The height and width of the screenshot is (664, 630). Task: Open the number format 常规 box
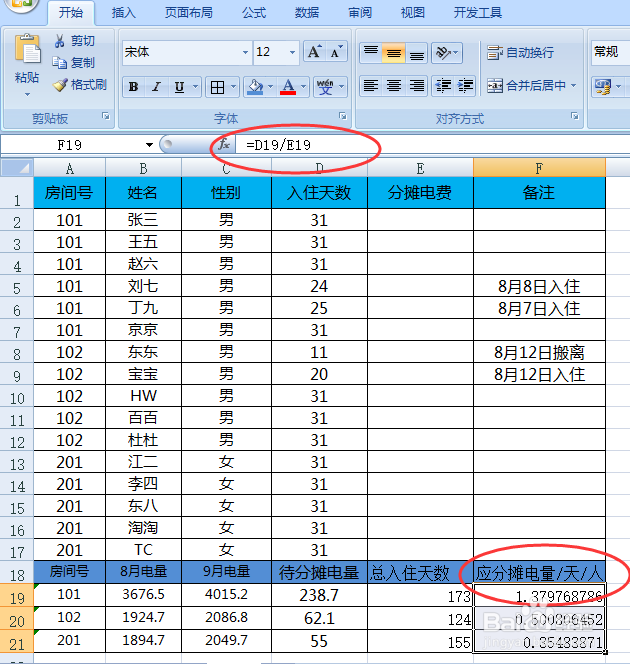(x=611, y=53)
